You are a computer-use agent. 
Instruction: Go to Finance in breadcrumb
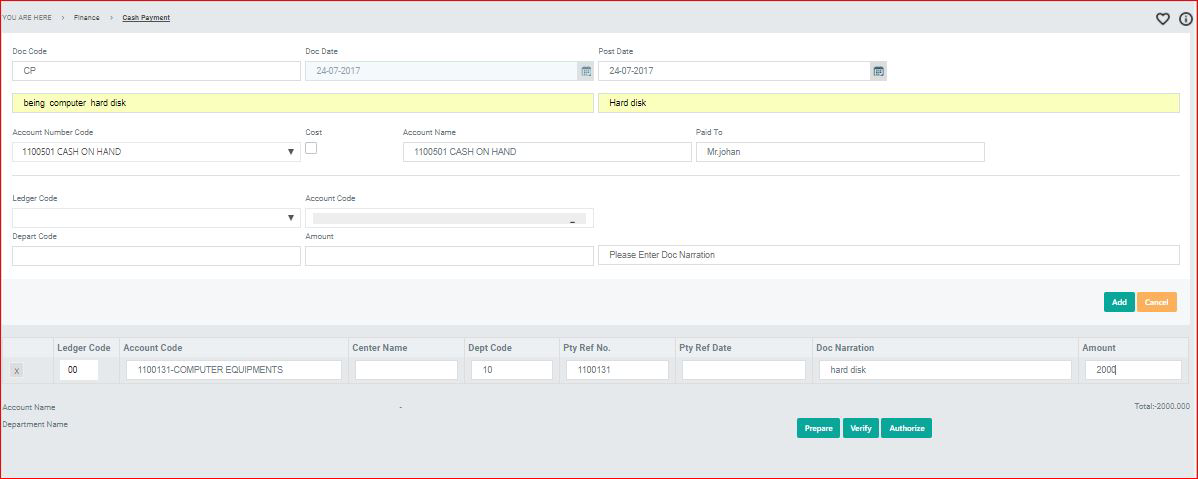[x=86, y=18]
